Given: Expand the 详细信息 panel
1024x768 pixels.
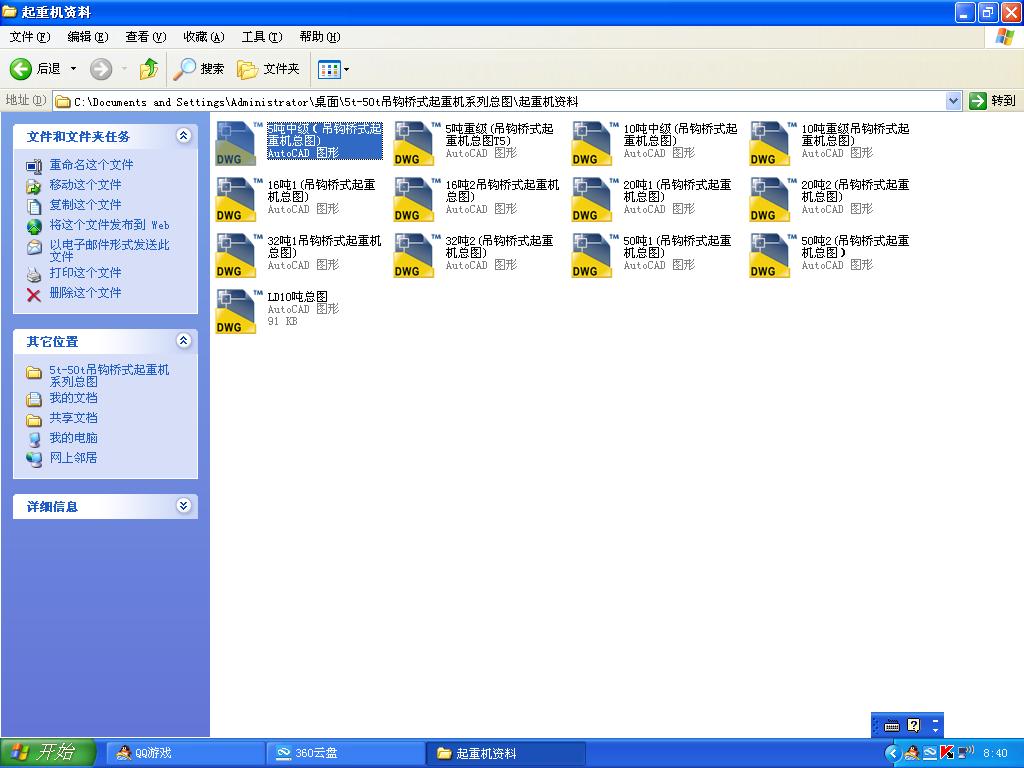Looking at the screenshot, I should pyautogui.click(x=182, y=507).
